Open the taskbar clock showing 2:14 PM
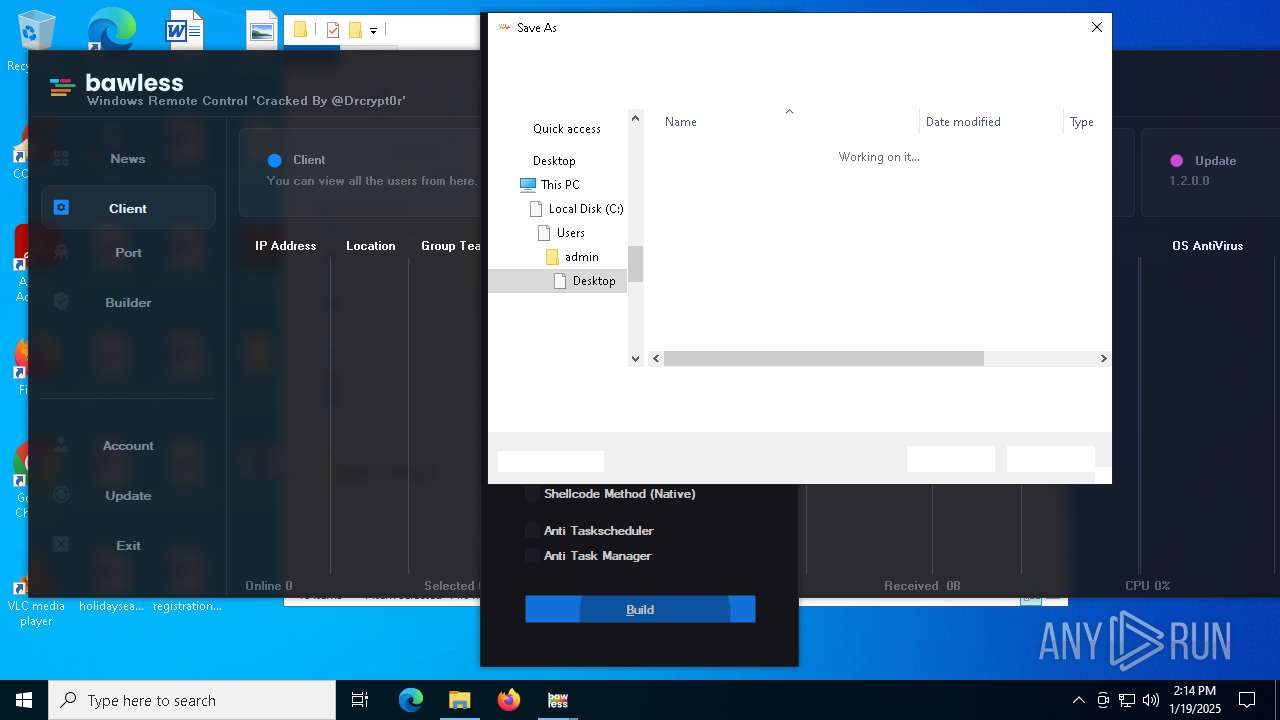Screen dimensions: 1280x720 1194,700
